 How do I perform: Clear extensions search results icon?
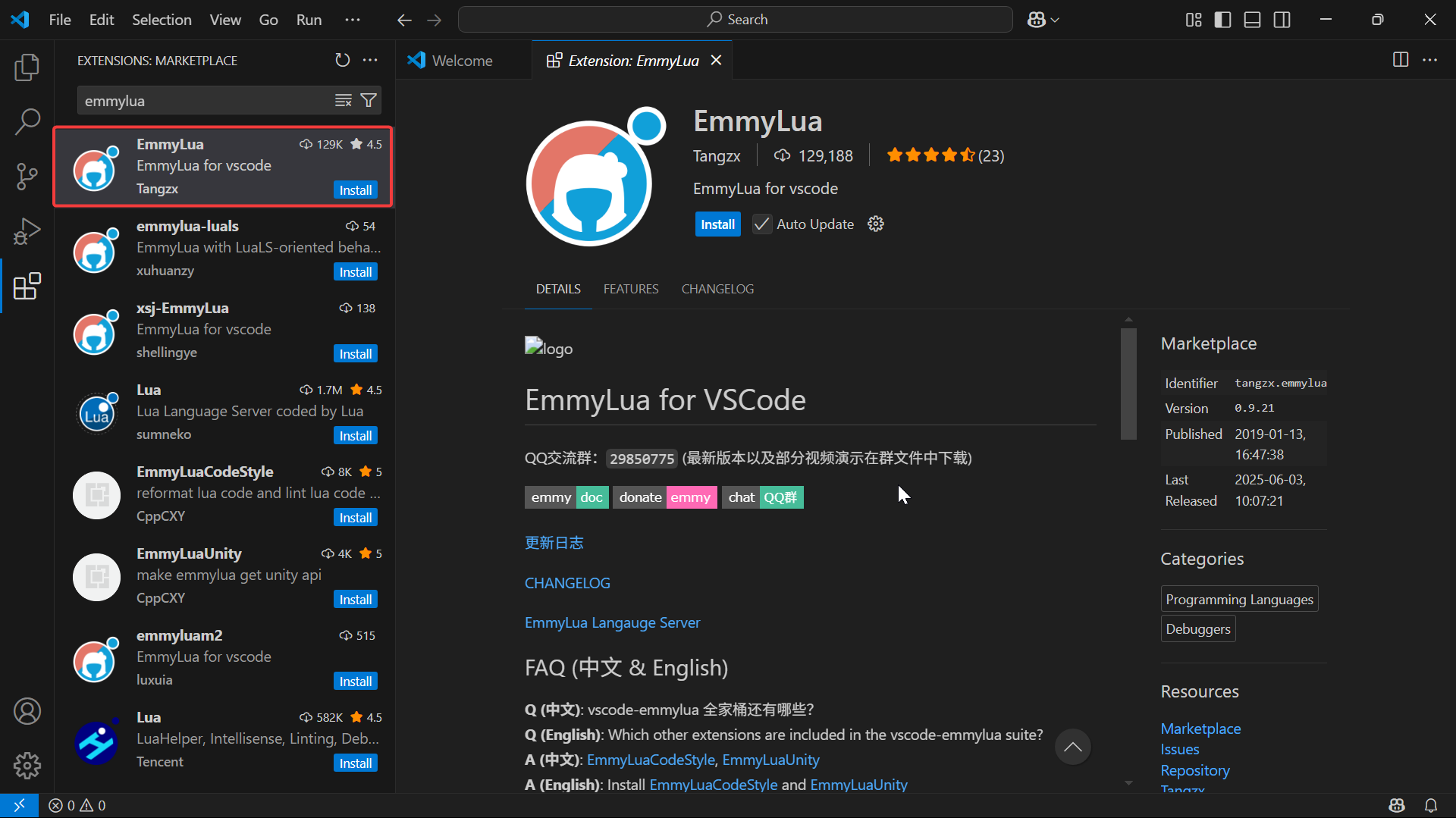pos(344,101)
